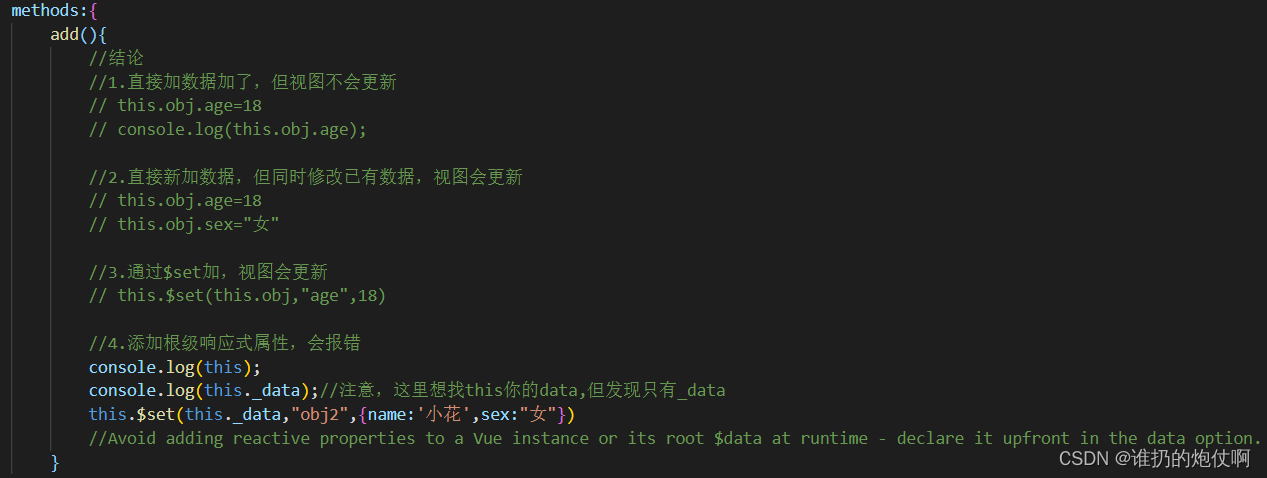This screenshot has height=478, width=1267.
Task: Click the inline comment after console.log(this._data)
Action: coord(523,391)
